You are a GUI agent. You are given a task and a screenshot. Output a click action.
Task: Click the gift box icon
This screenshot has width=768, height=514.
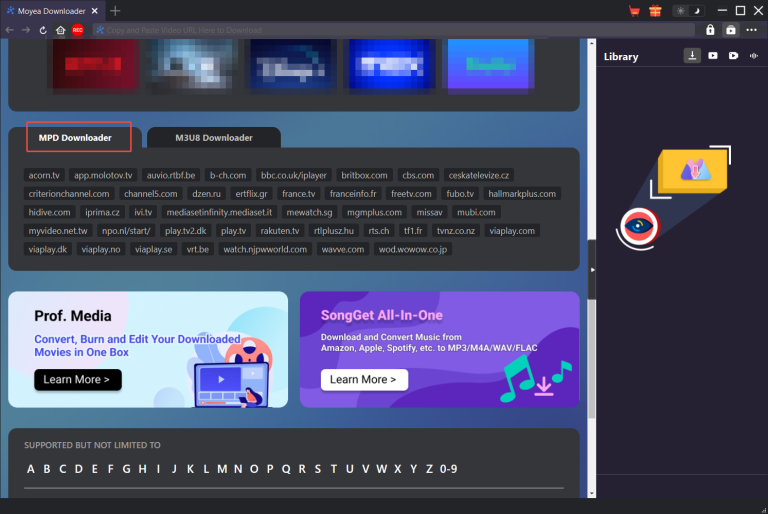tap(655, 11)
